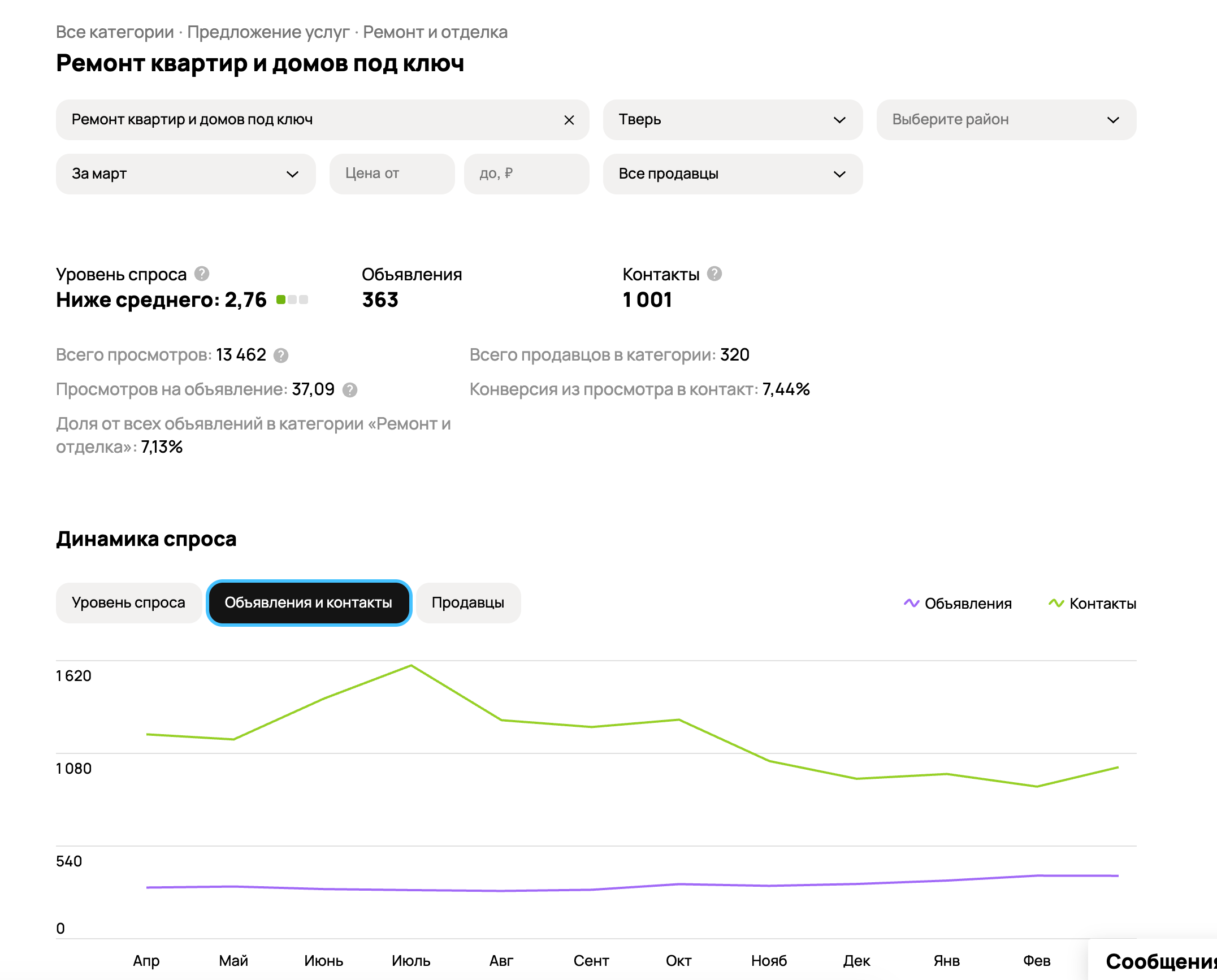Open the Выберите район dropdown

click(x=1006, y=120)
